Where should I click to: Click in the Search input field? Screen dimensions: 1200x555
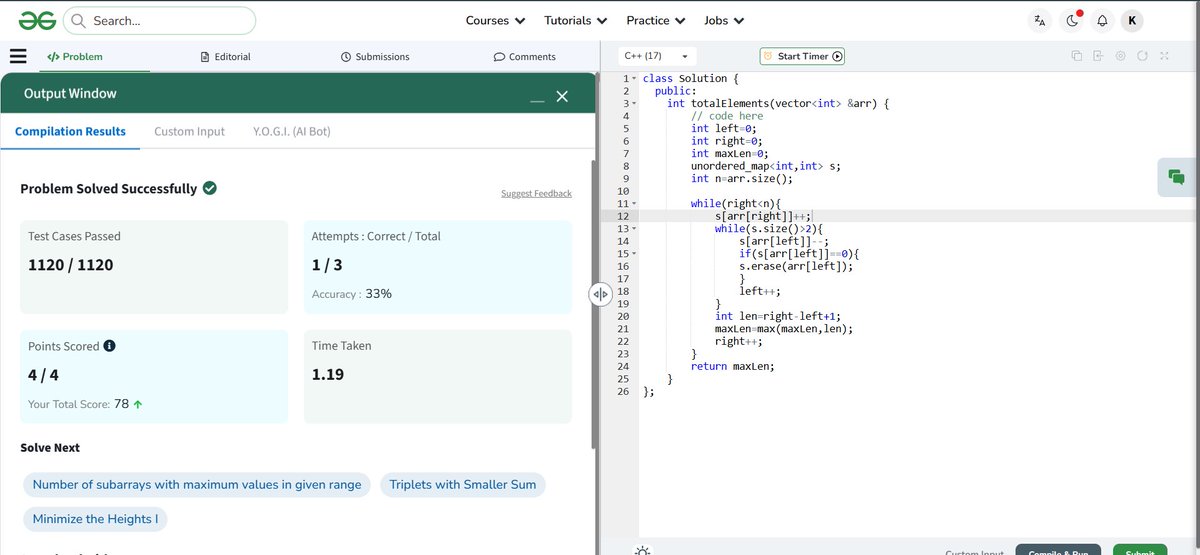[160, 20]
